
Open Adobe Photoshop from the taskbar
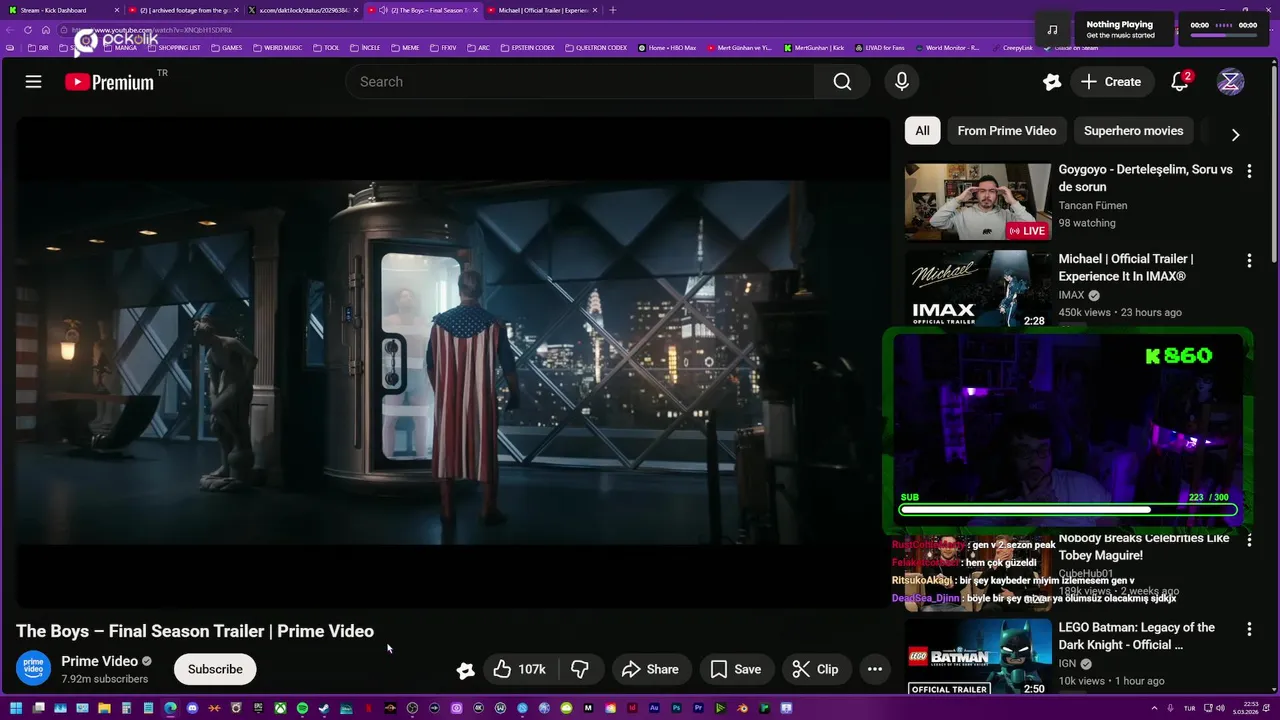(x=676, y=708)
